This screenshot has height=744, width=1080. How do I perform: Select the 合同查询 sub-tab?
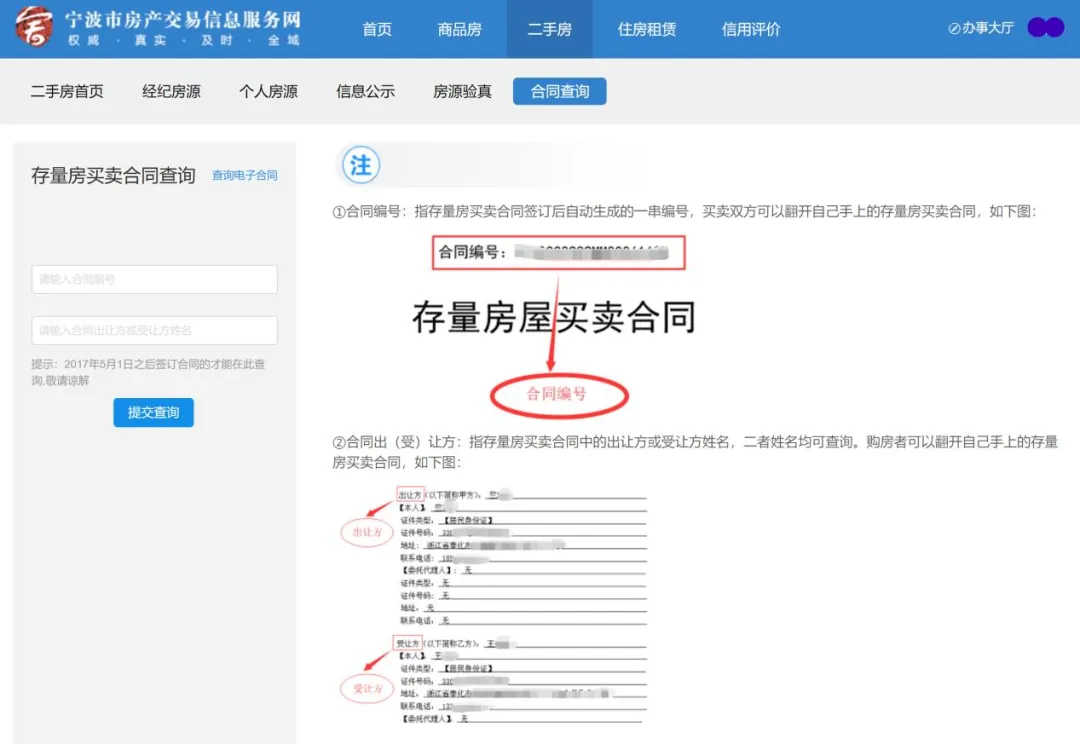click(x=559, y=91)
